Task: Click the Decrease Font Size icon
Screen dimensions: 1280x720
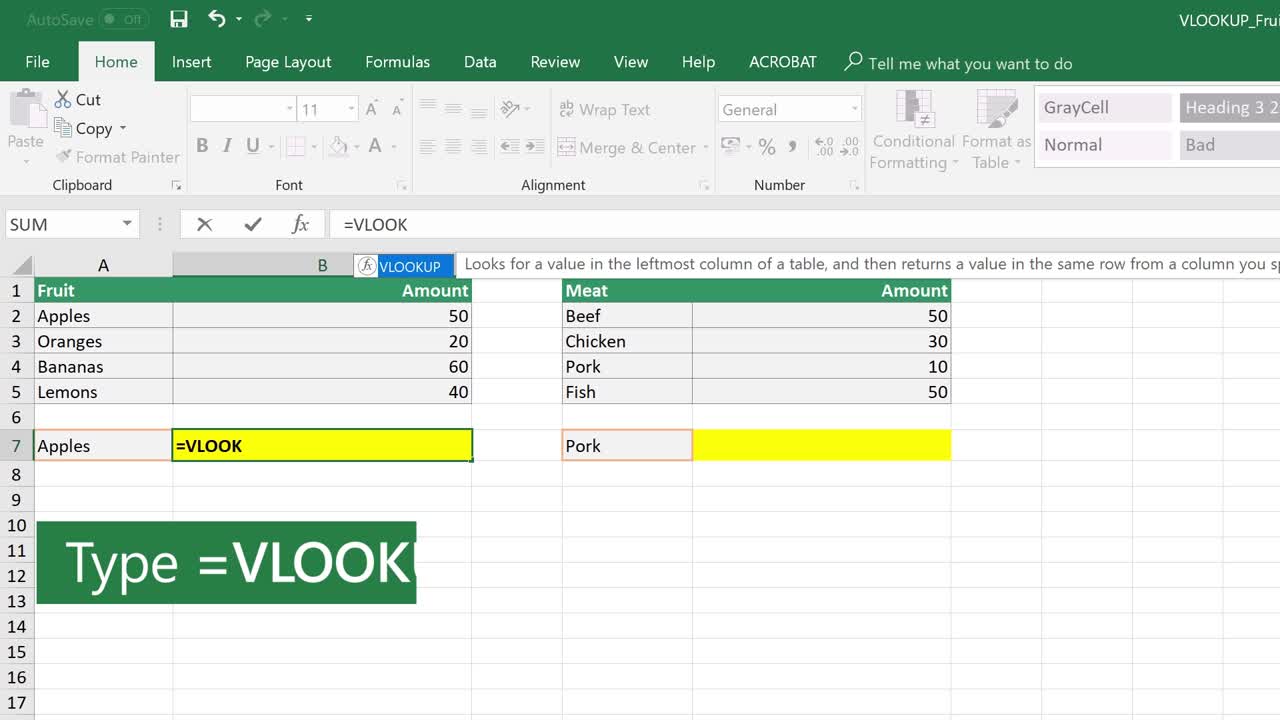Action: pyautogui.click(x=397, y=109)
